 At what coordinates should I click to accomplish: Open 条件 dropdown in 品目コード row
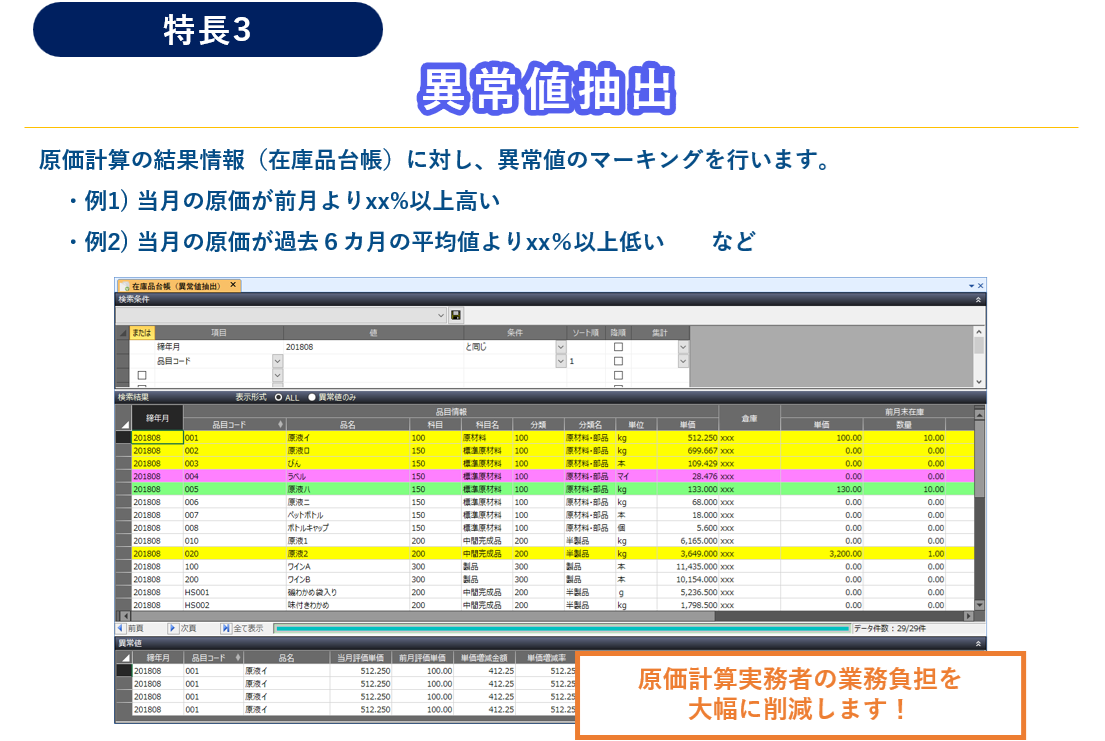click(561, 361)
